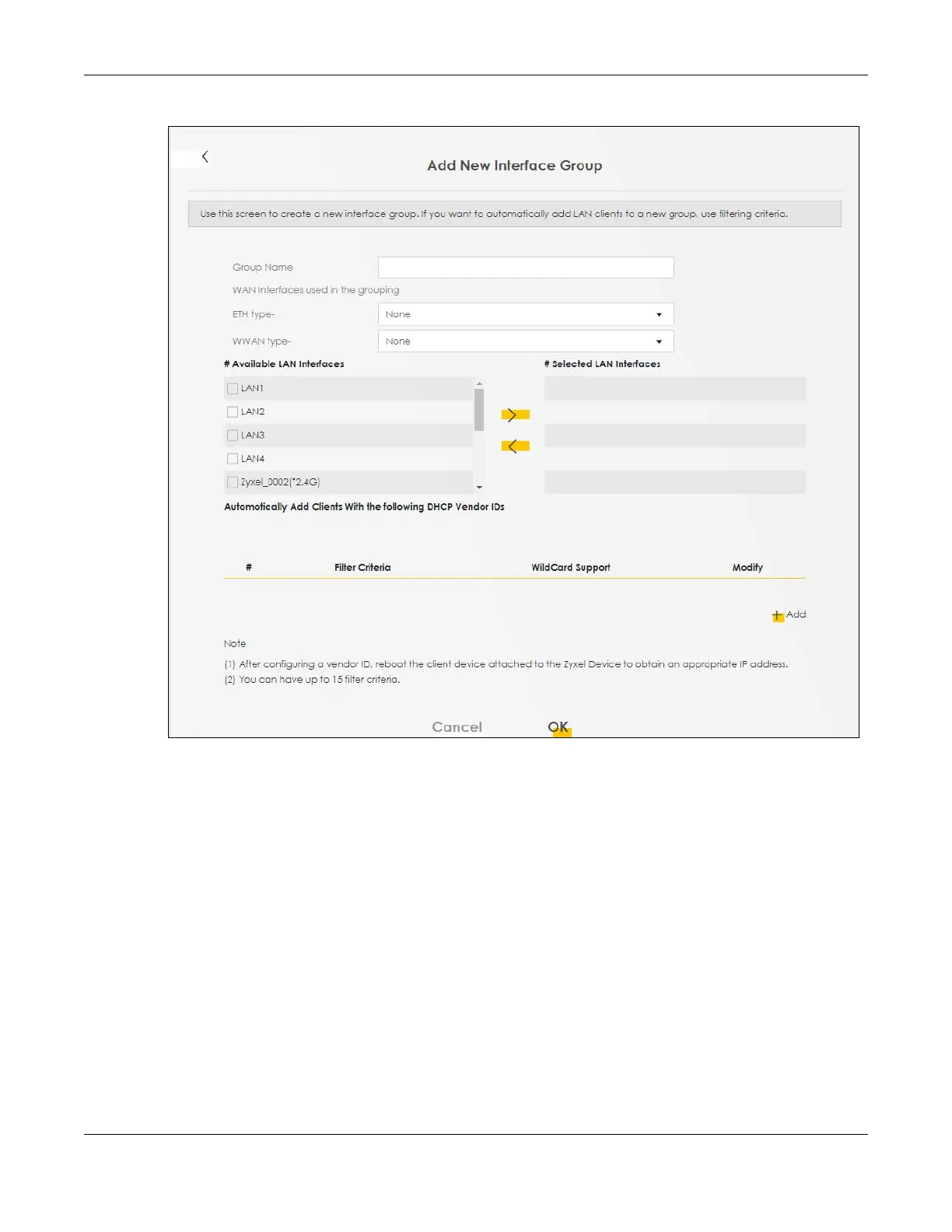This screenshot has height=1232, width=952.
Task: Remove selected LAN interfaces with left arrow
Action: (x=514, y=446)
